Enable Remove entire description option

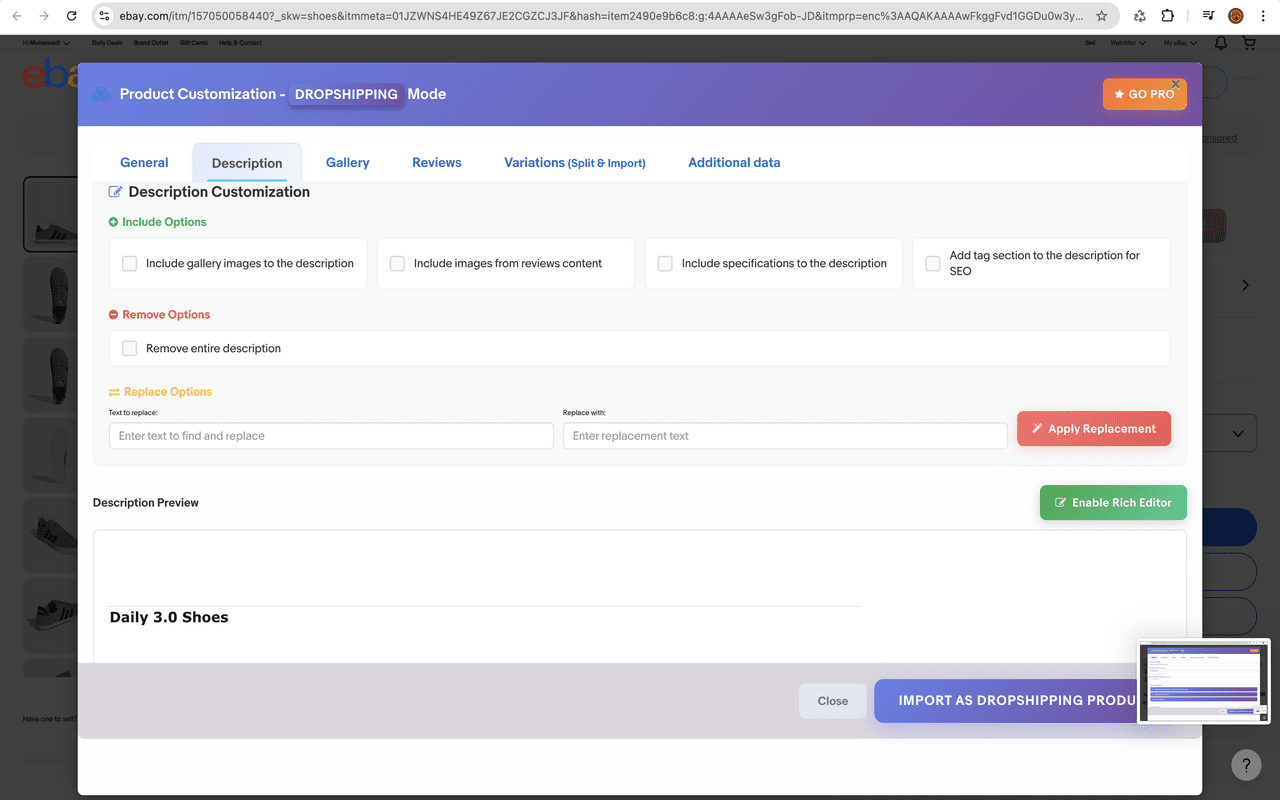[129, 348]
